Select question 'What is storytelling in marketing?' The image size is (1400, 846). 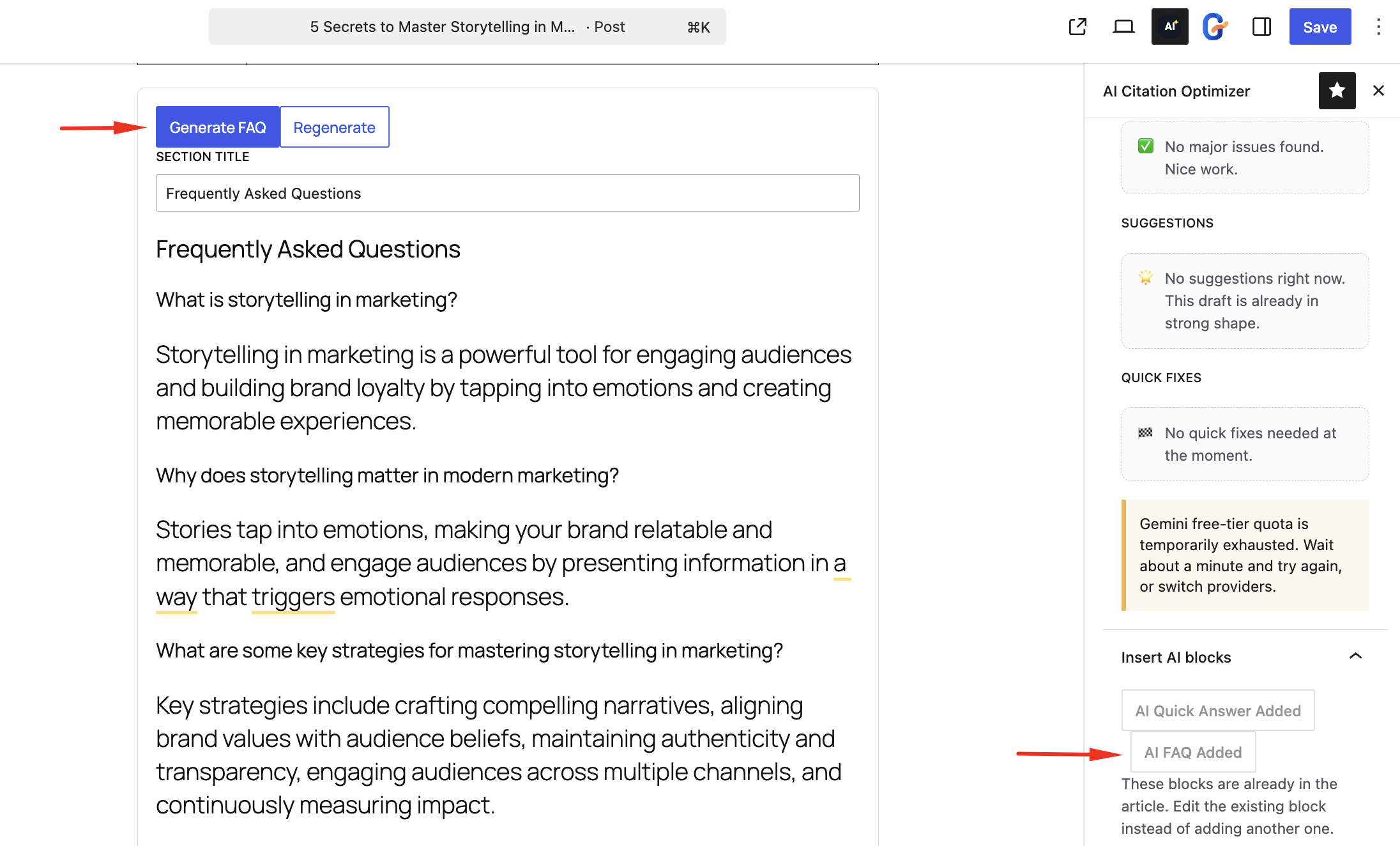tap(307, 300)
